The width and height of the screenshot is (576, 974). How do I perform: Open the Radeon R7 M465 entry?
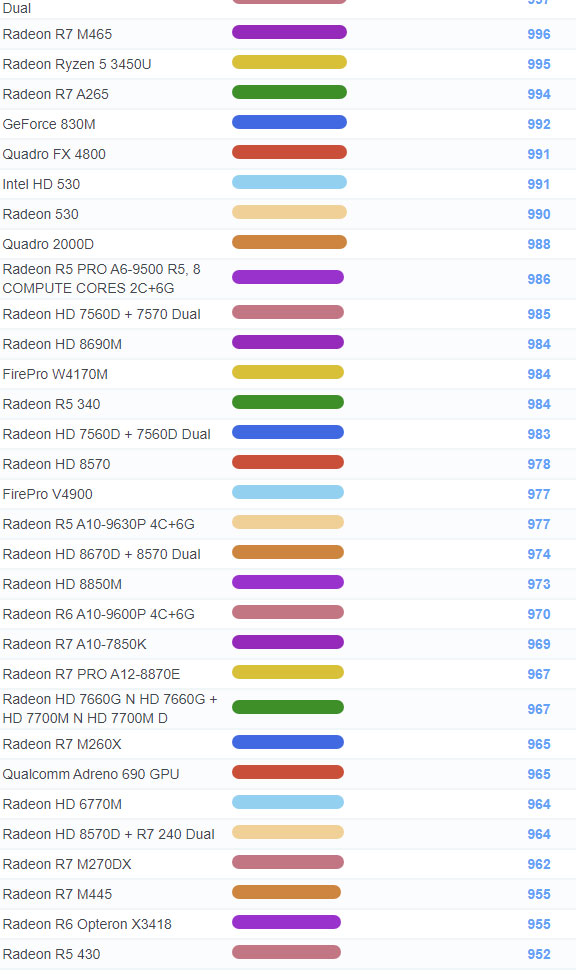57,34
